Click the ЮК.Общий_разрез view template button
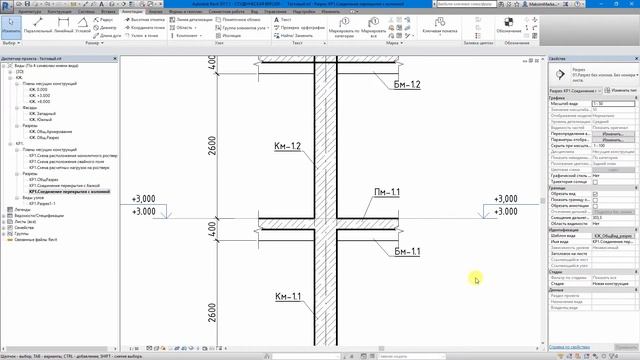The image size is (640, 360). pos(613,236)
